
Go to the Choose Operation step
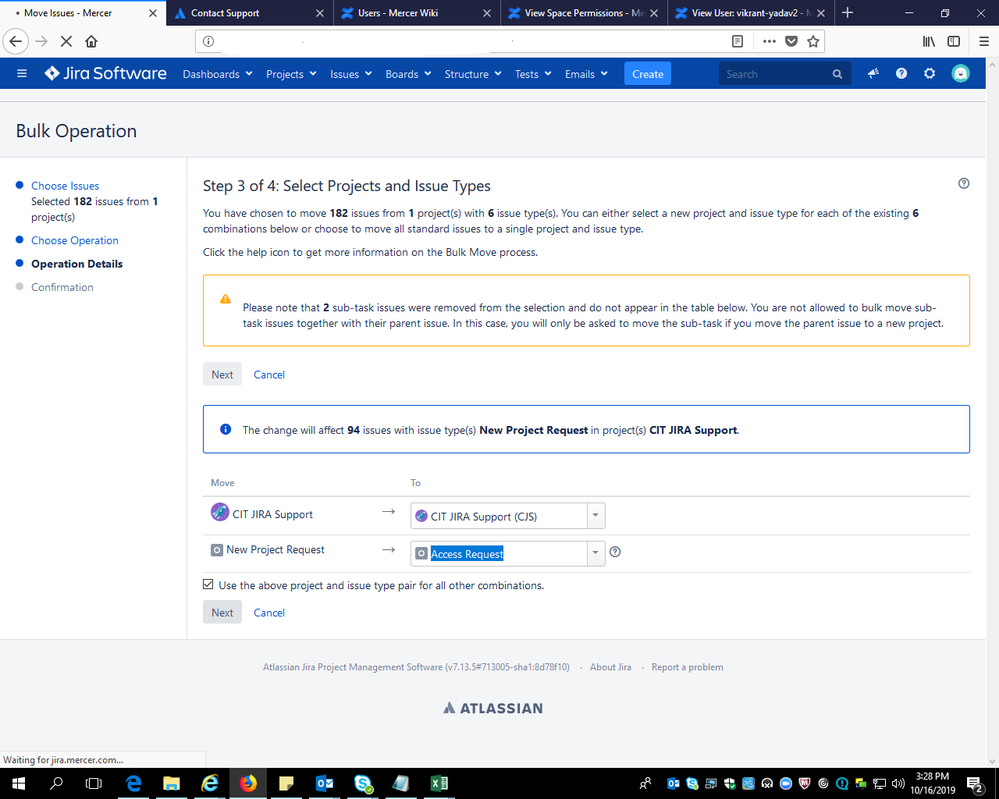75,240
